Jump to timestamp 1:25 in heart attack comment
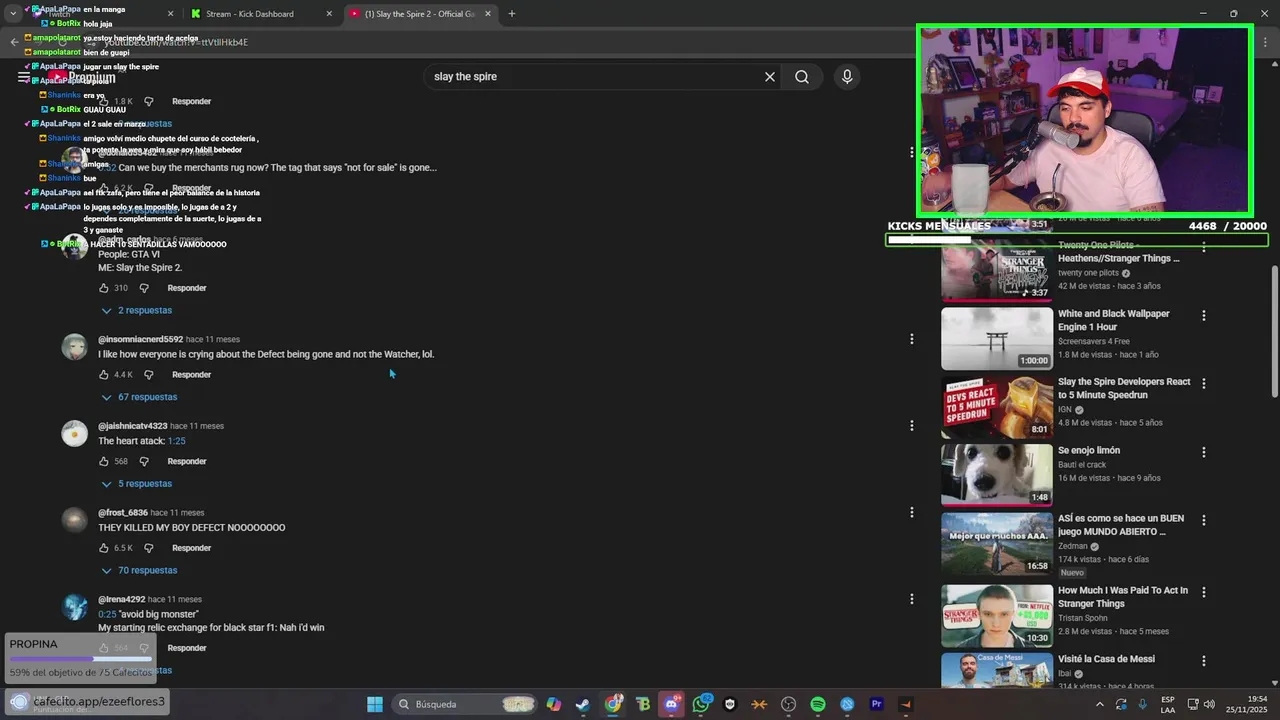This screenshot has height=720, width=1280. [x=176, y=441]
